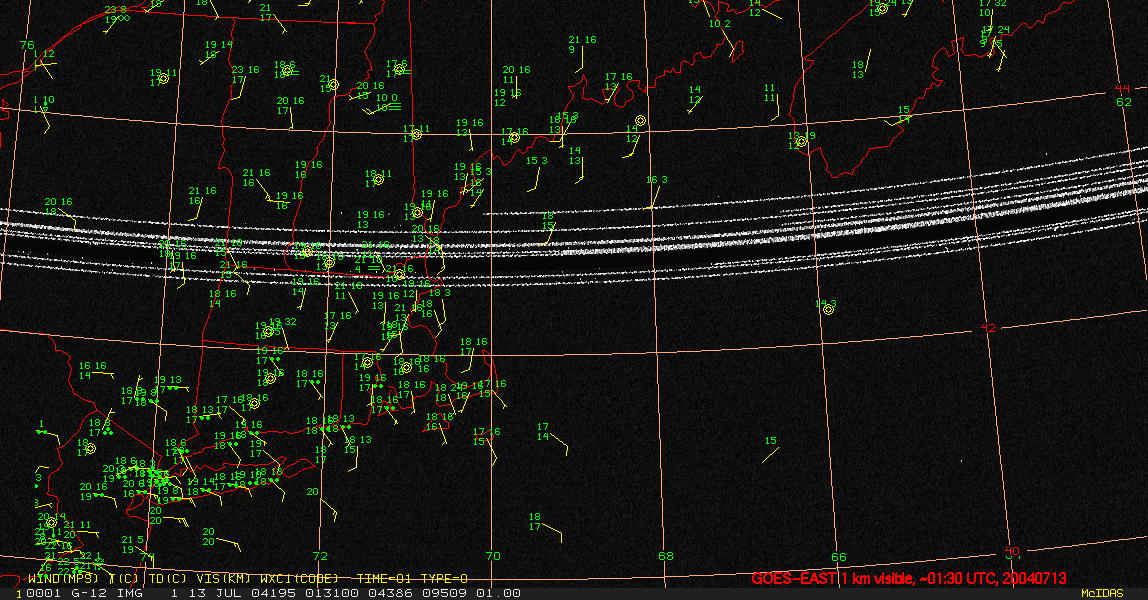The image size is (1148, 600).
Task: Click the yellow frame number 1 in status bar
Action: point(19,593)
